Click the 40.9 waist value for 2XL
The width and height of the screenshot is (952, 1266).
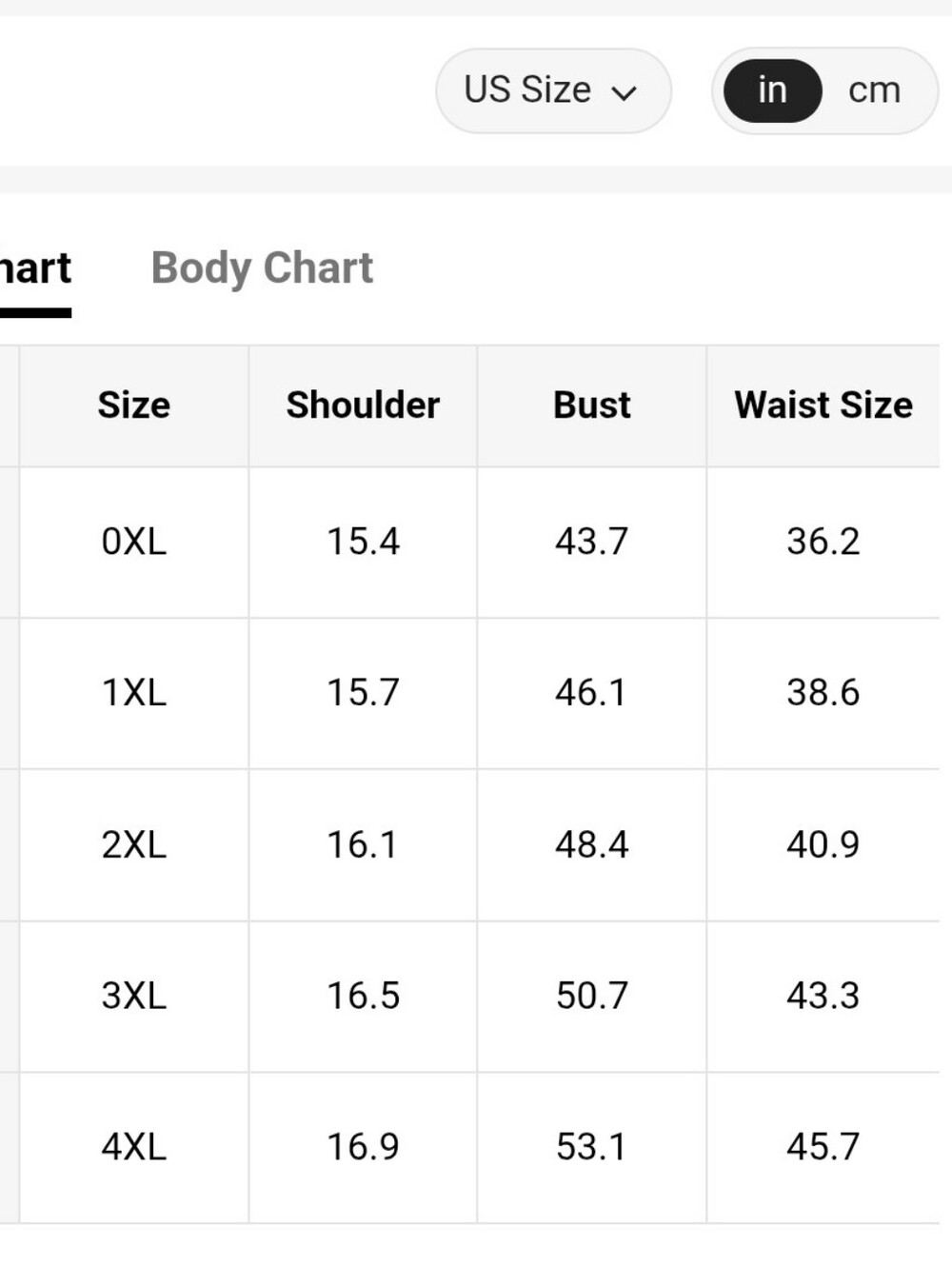pos(823,844)
